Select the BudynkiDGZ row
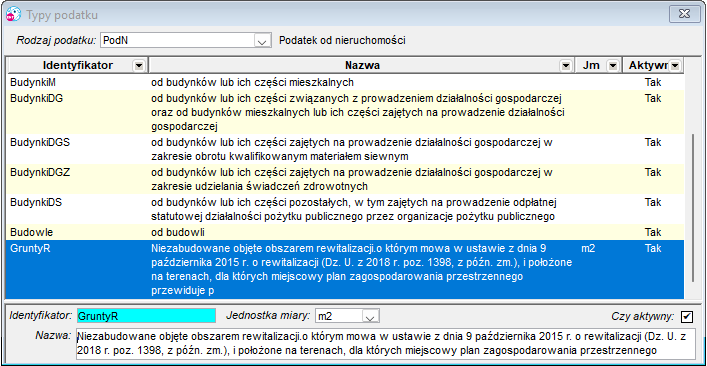 (345, 179)
